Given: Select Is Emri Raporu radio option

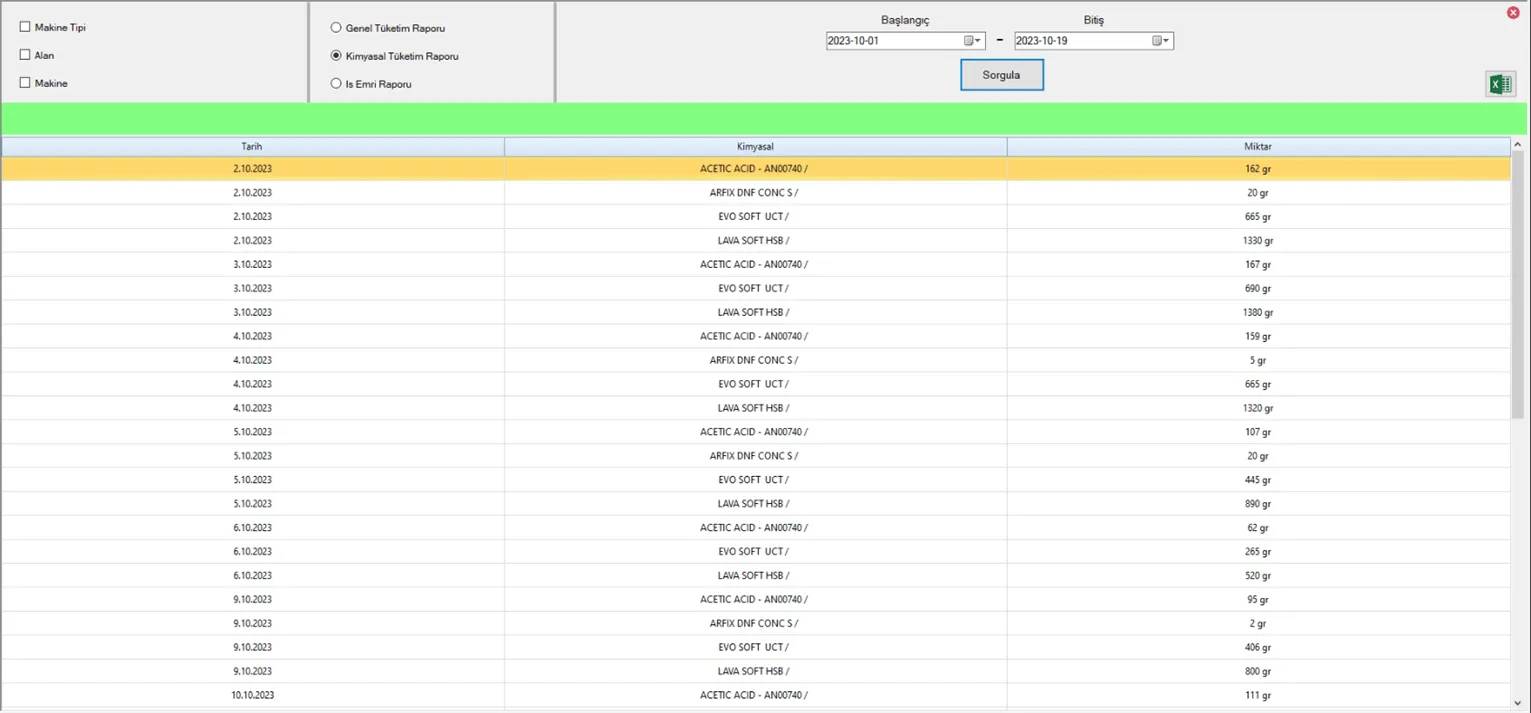Looking at the screenshot, I should (336, 84).
